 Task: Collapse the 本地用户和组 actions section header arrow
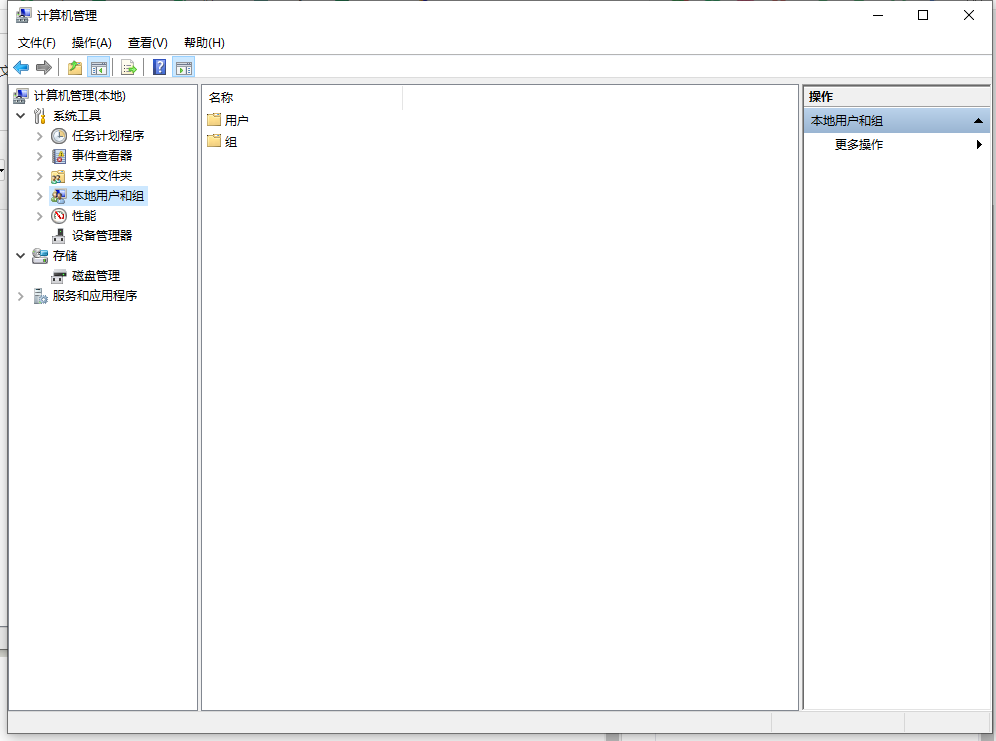(978, 121)
